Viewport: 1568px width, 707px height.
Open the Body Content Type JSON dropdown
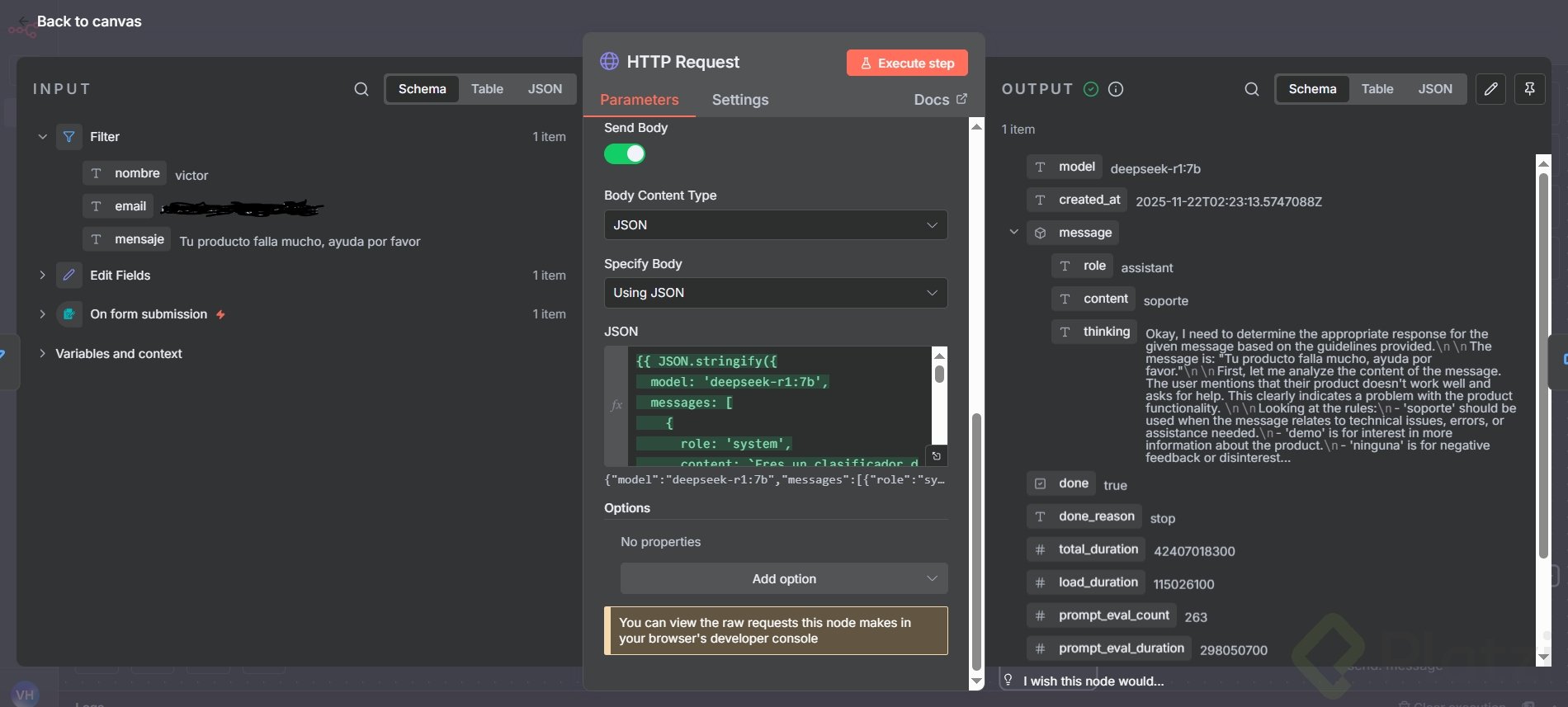[x=776, y=225]
